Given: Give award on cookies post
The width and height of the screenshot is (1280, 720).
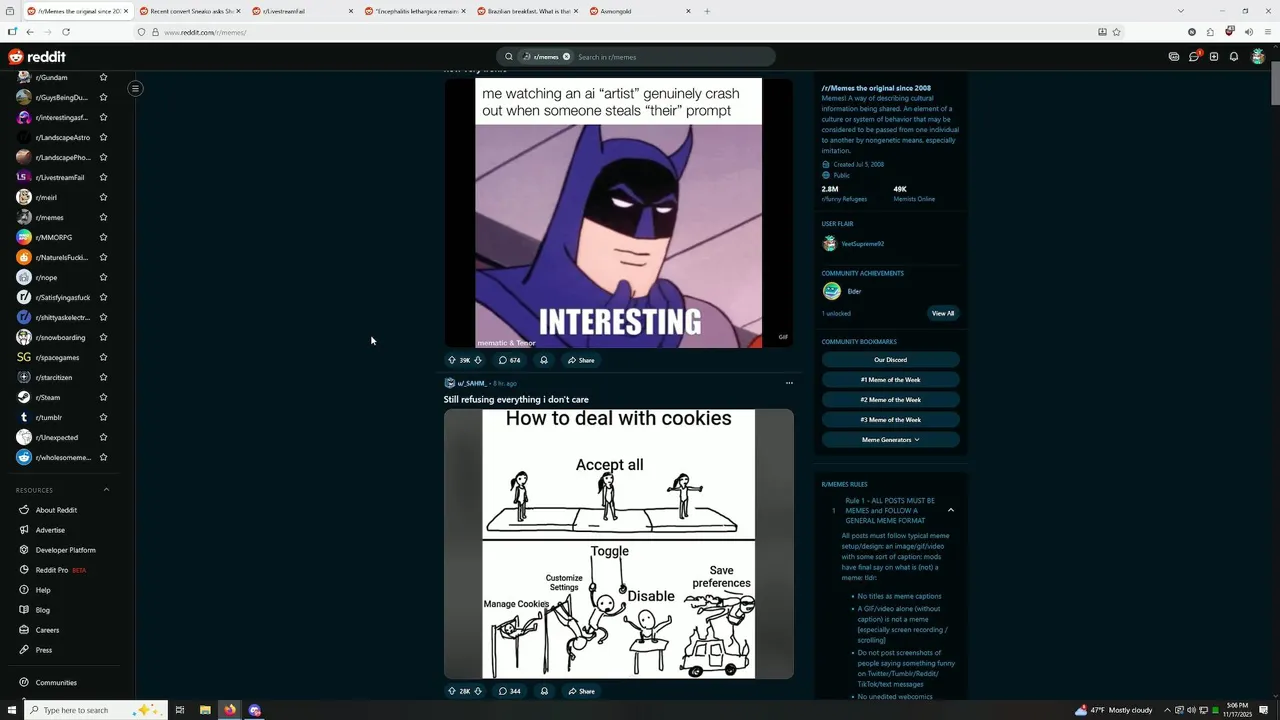Looking at the screenshot, I should 544,691.
